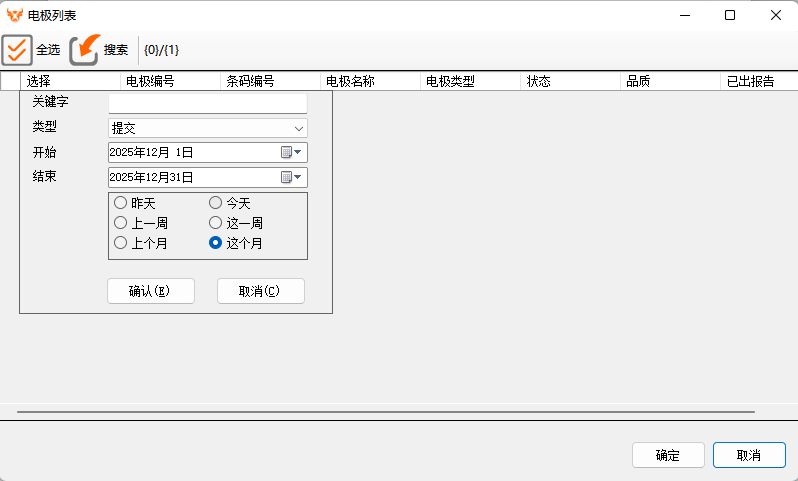This screenshot has width=798, height=481.
Task: Sort by the 品质 column header
Action: pyautogui.click(x=670, y=81)
